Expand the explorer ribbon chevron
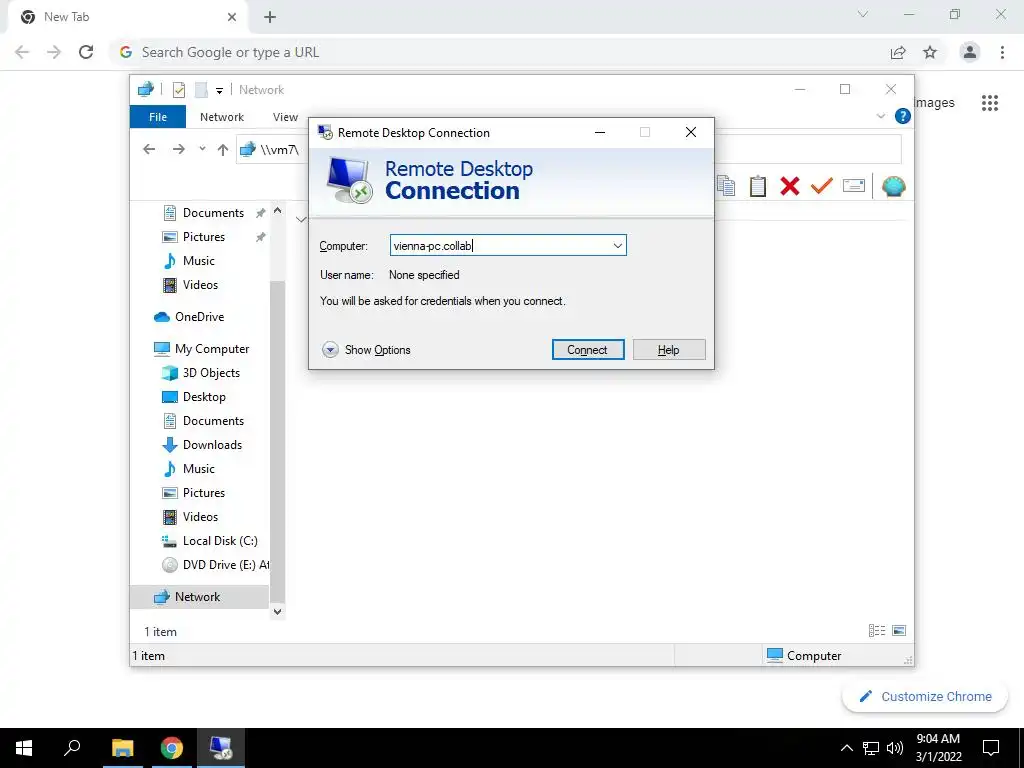 click(880, 116)
